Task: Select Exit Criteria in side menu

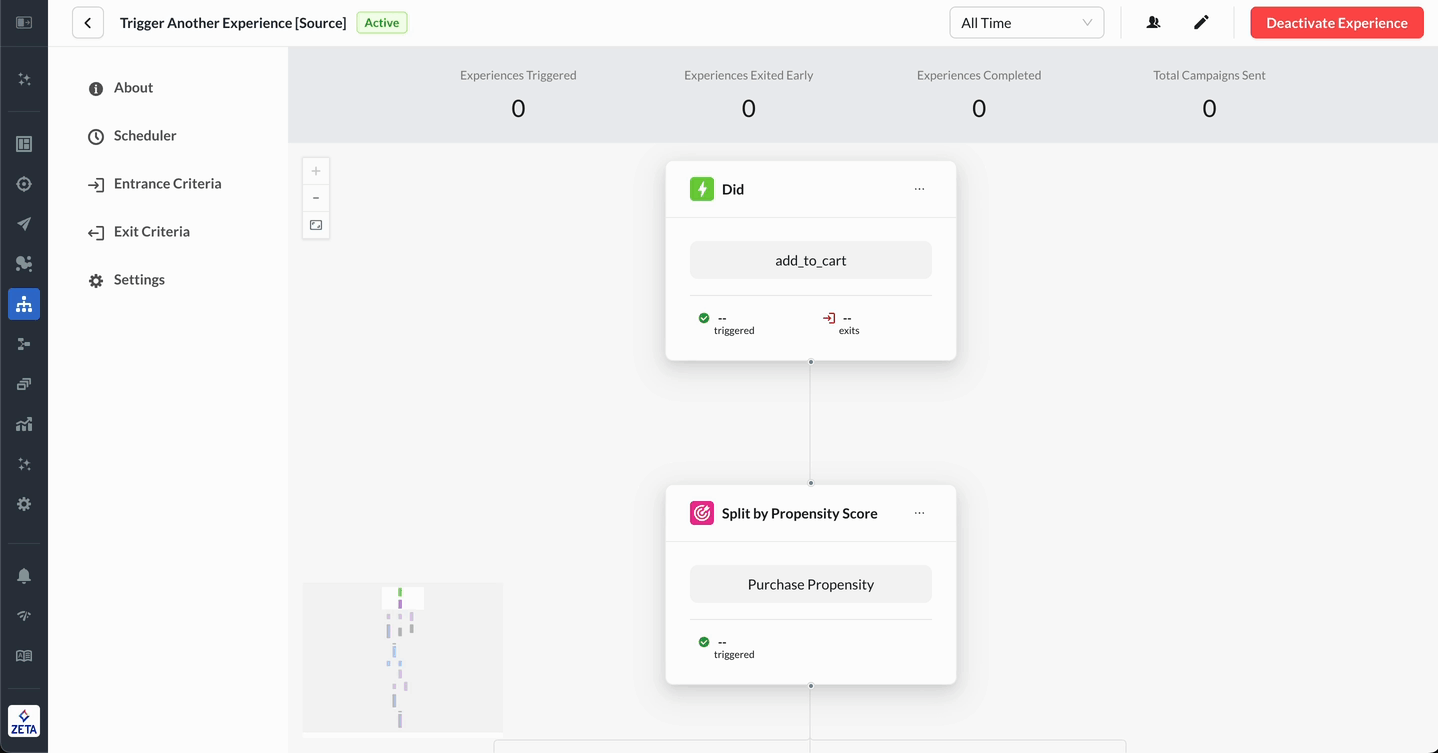Action: click(151, 232)
